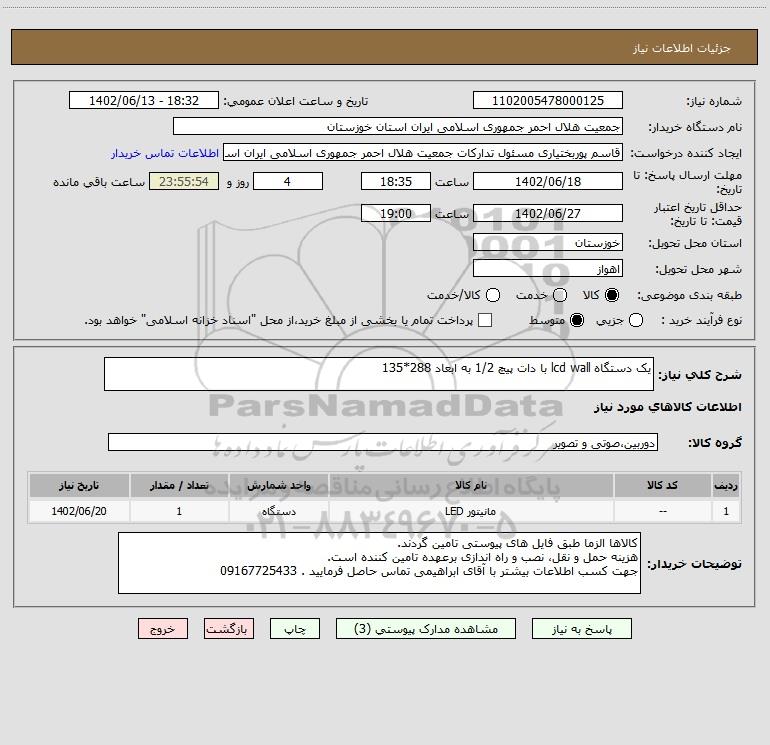
Task: Click the deadline time field 18:35
Action: [396, 181]
